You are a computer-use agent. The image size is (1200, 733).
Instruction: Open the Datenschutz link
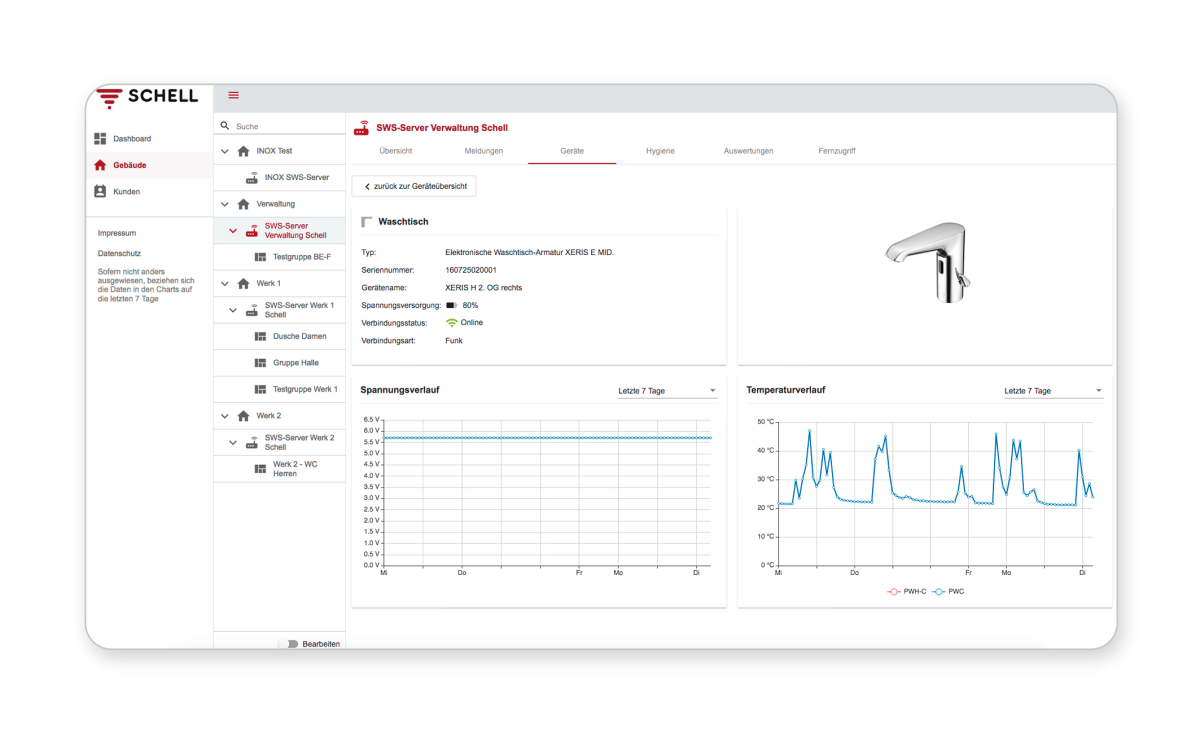(118, 254)
